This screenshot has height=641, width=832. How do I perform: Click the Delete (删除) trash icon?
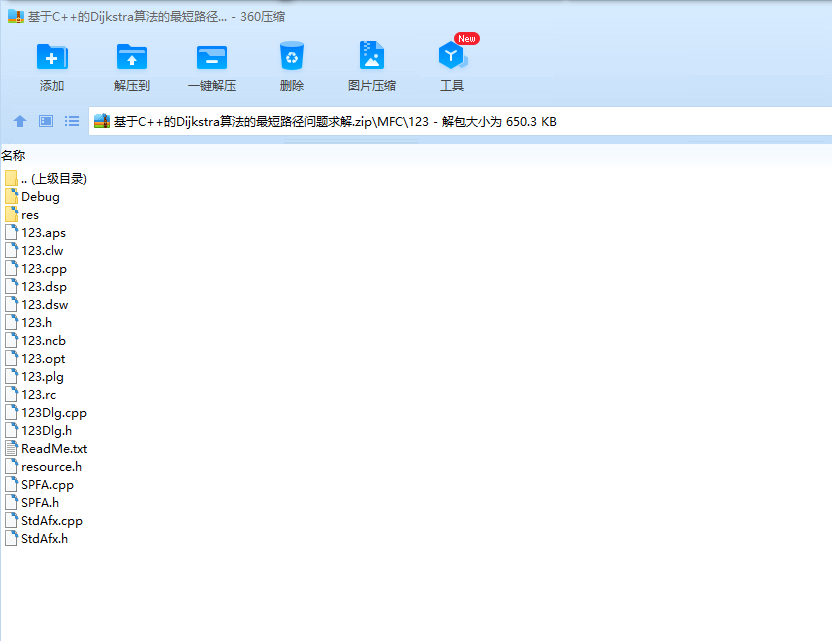292,56
